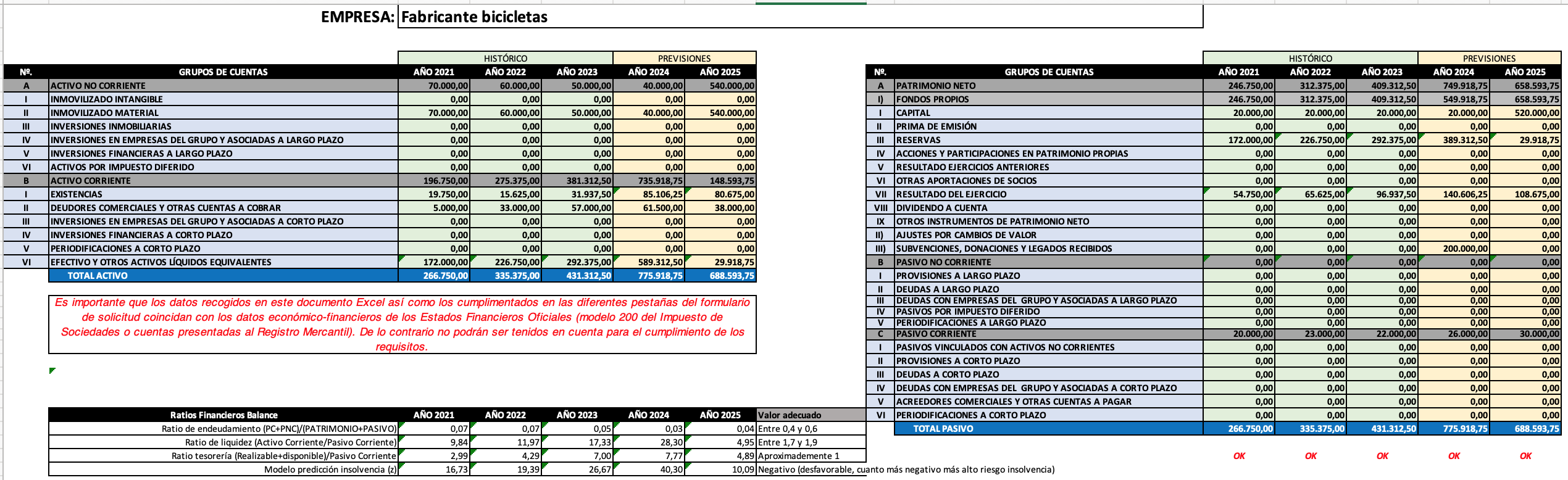Select the 'Ratios Financieros Balance' header cell
Viewport: 1568px width, 480px height.
(x=223, y=415)
